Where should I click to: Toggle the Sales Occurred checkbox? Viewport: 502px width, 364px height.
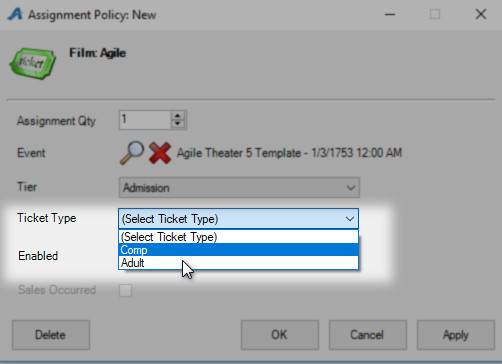(x=126, y=290)
